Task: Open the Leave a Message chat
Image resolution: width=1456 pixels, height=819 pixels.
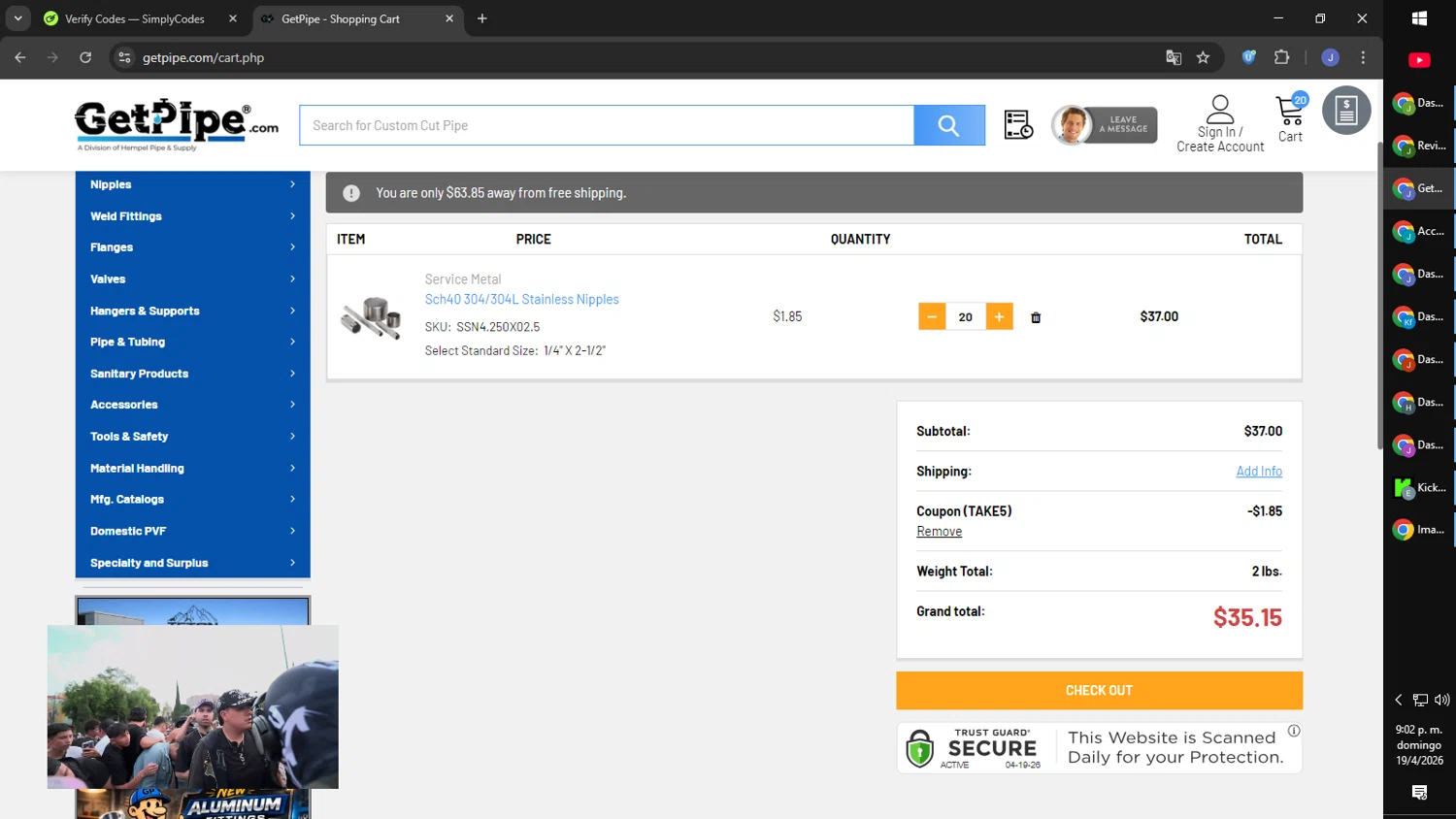Action: pyautogui.click(x=1105, y=125)
